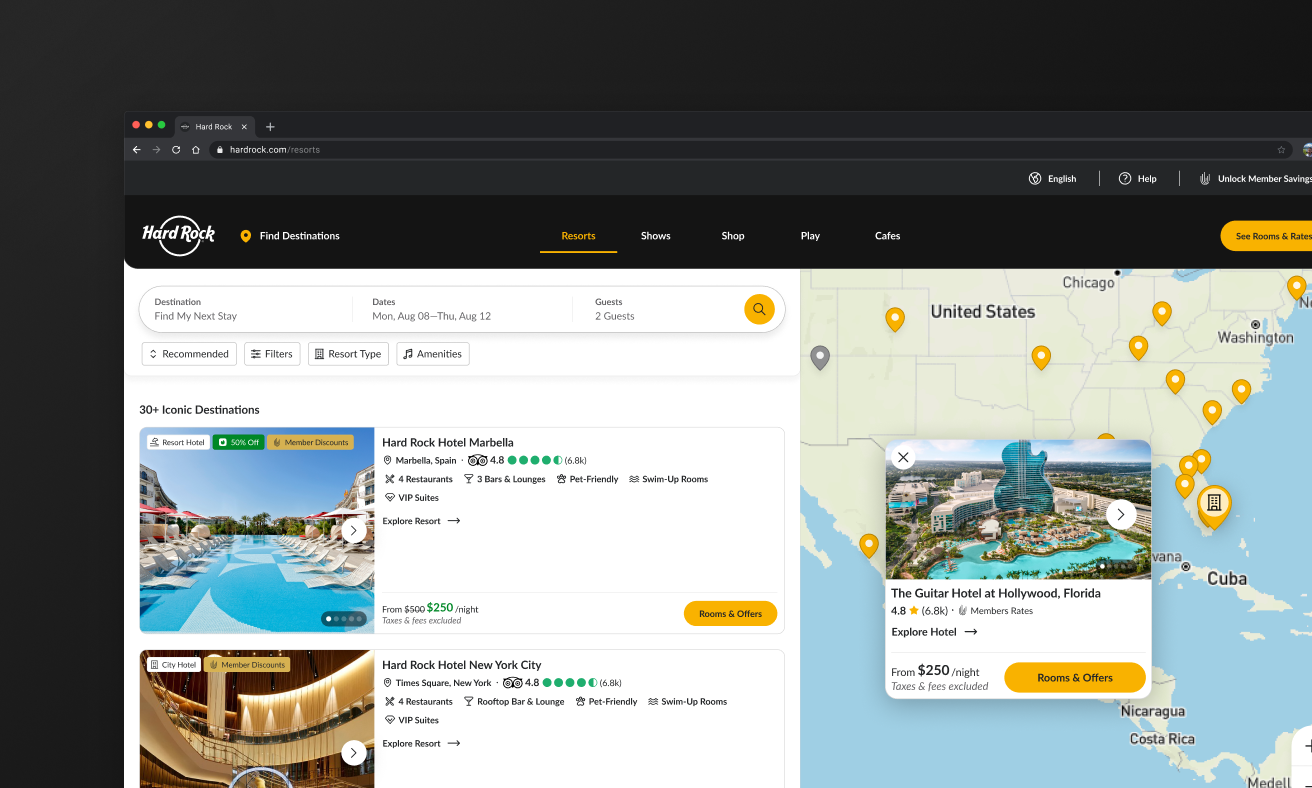Screen dimensions: 1312x788
Task: Open the Dates picker field
Action: [x=461, y=309]
